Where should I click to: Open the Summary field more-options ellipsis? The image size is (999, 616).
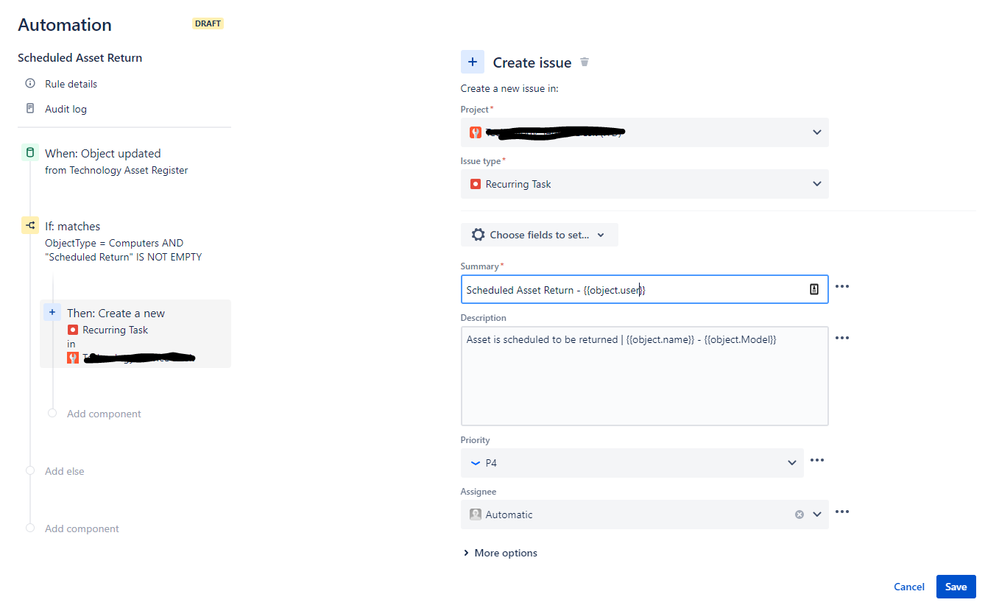pyautogui.click(x=842, y=287)
